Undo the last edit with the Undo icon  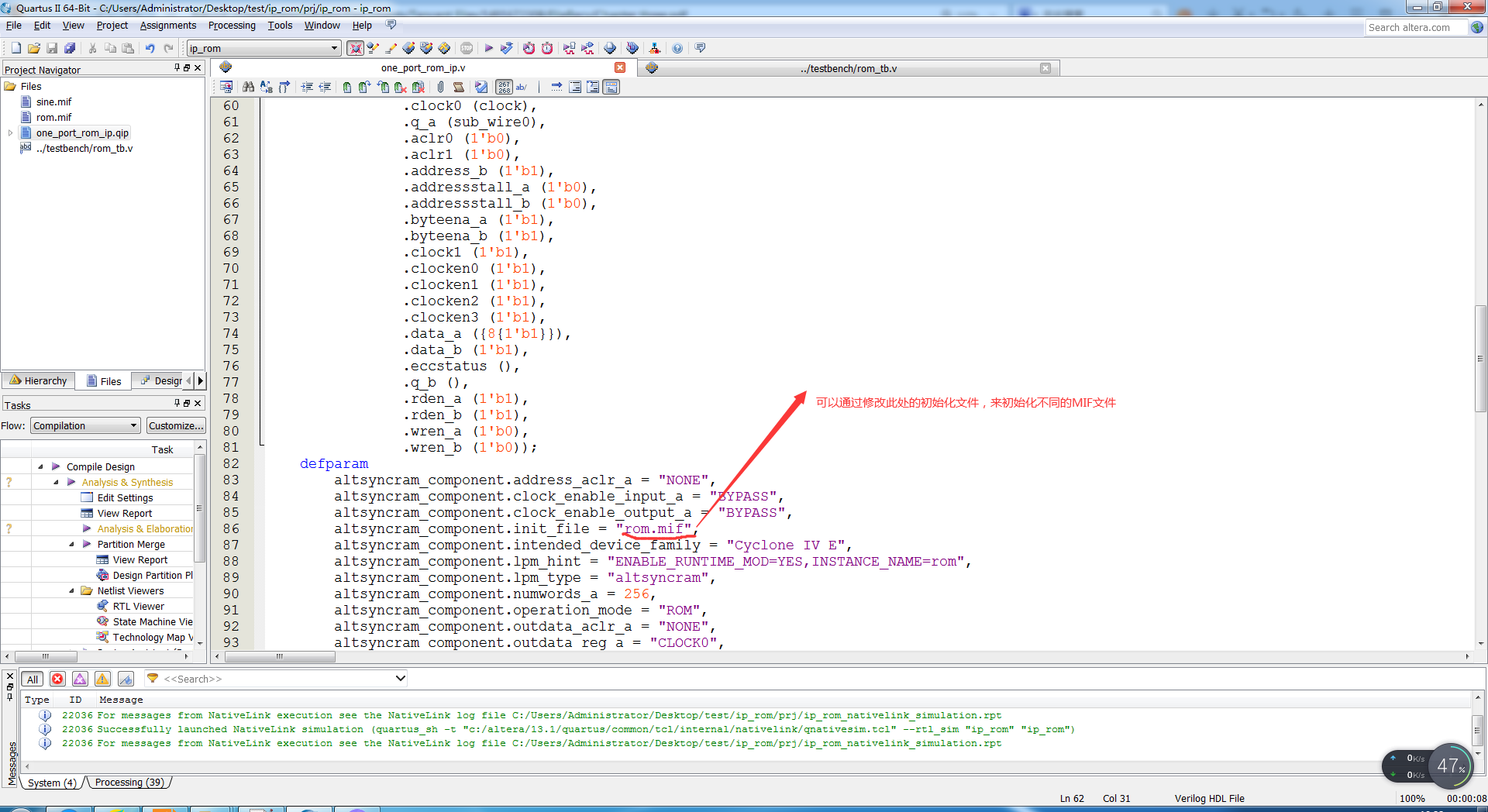point(150,48)
